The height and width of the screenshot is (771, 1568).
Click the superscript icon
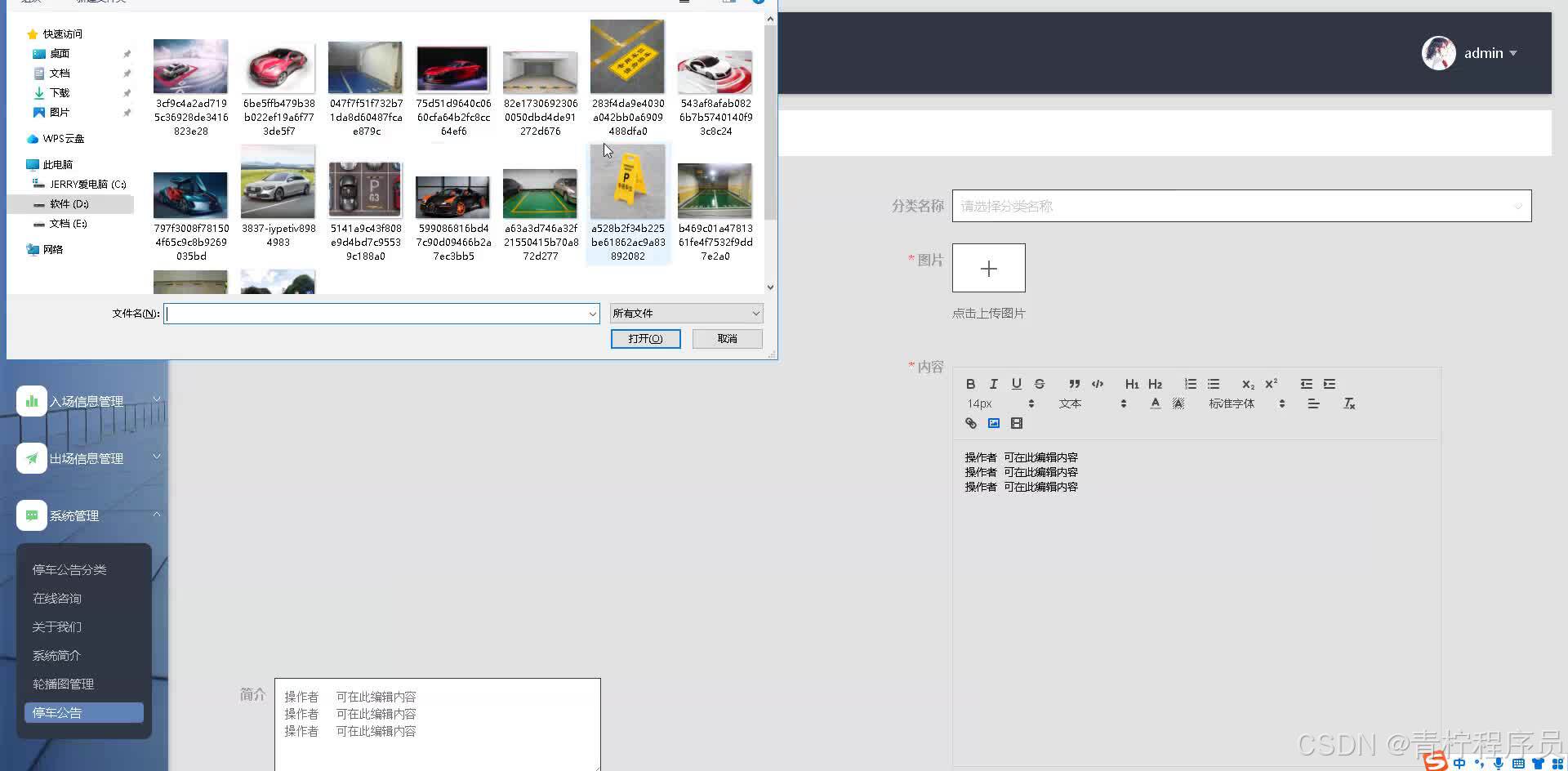click(x=1271, y=384)
